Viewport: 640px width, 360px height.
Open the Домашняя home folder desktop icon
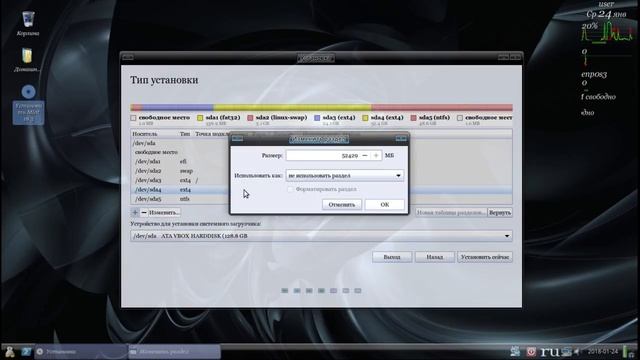click(27, 60)
